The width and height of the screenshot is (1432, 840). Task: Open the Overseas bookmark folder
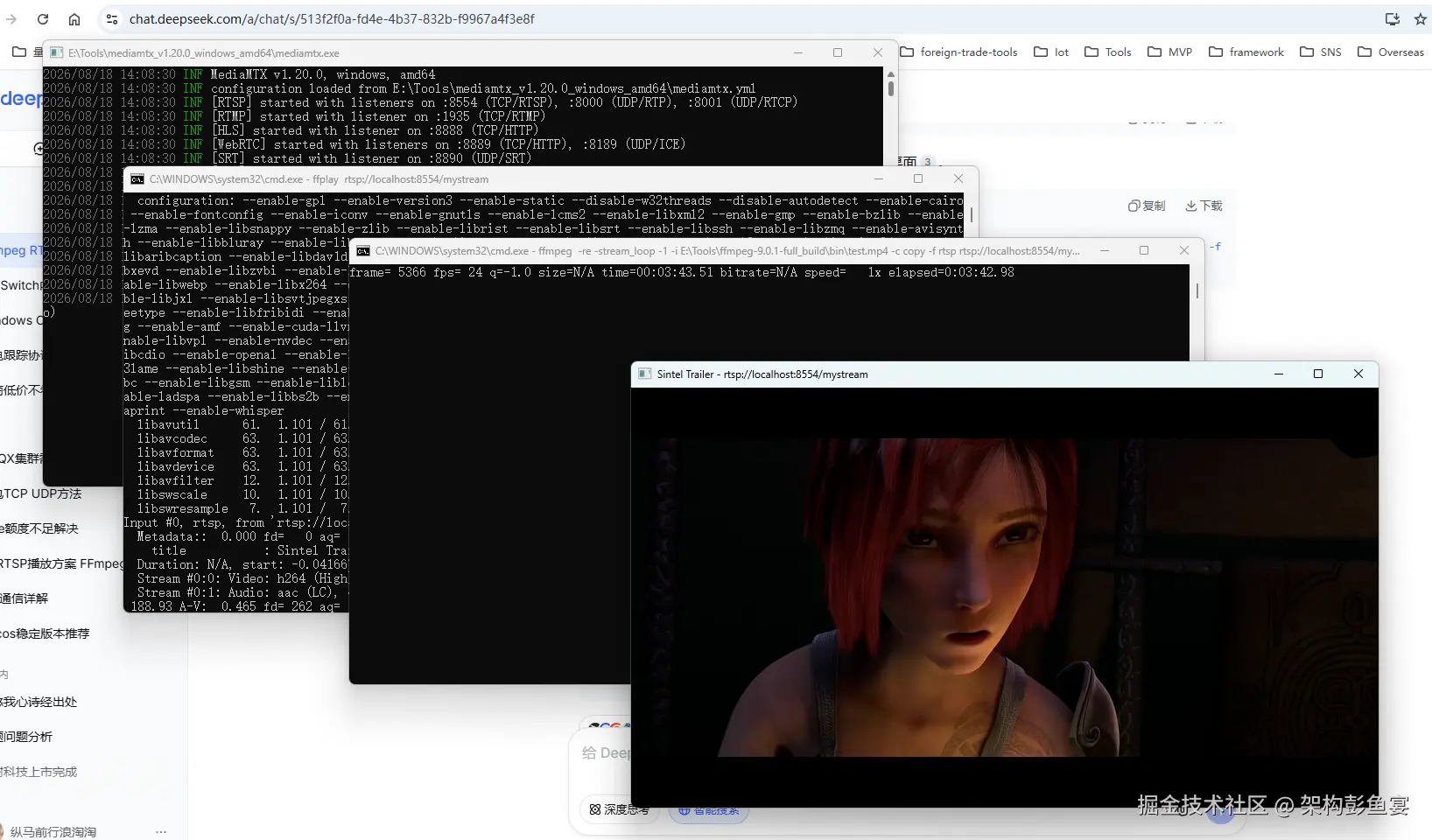[1391, 52]
